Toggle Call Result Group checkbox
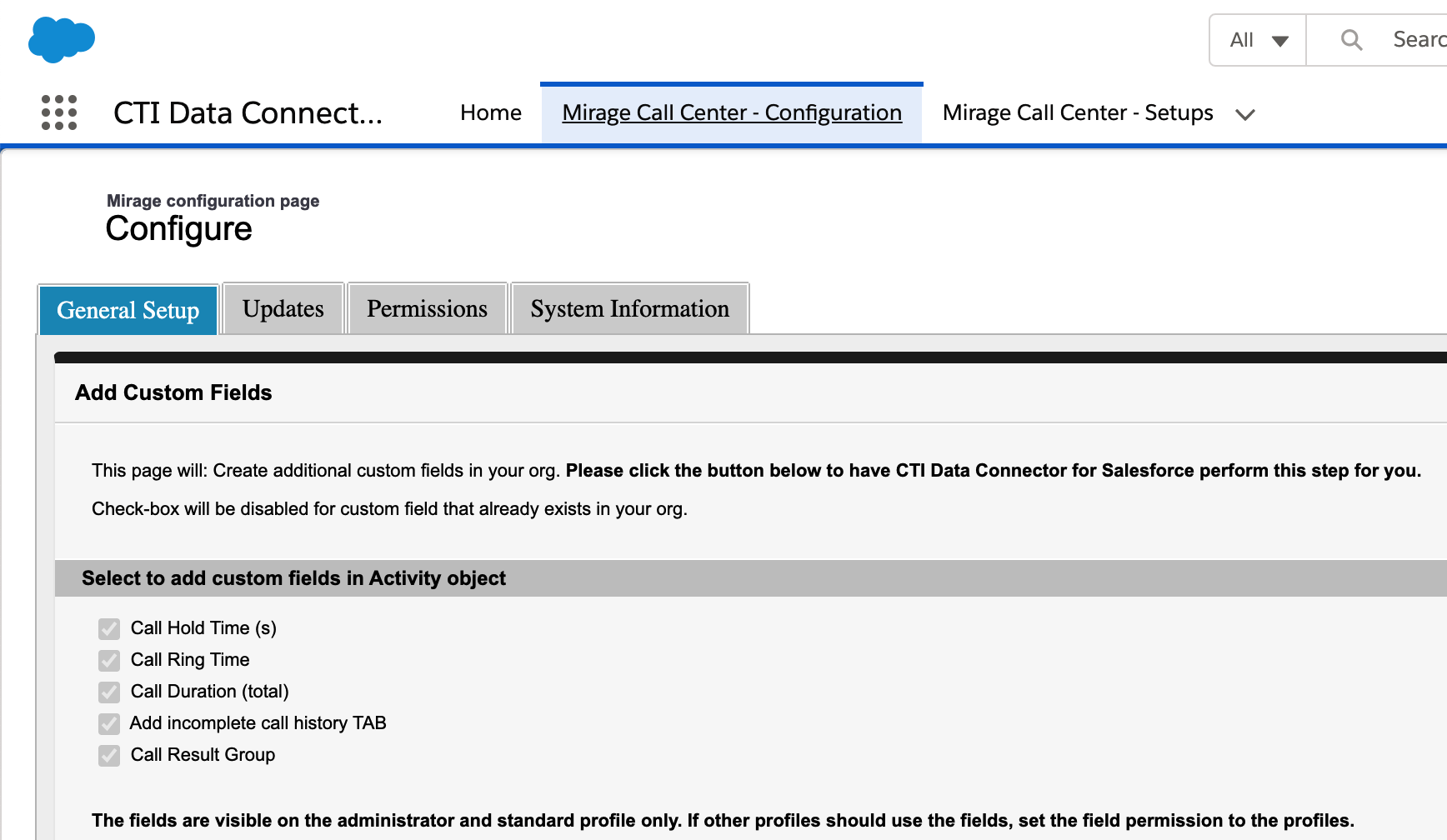 pos(109,755)
